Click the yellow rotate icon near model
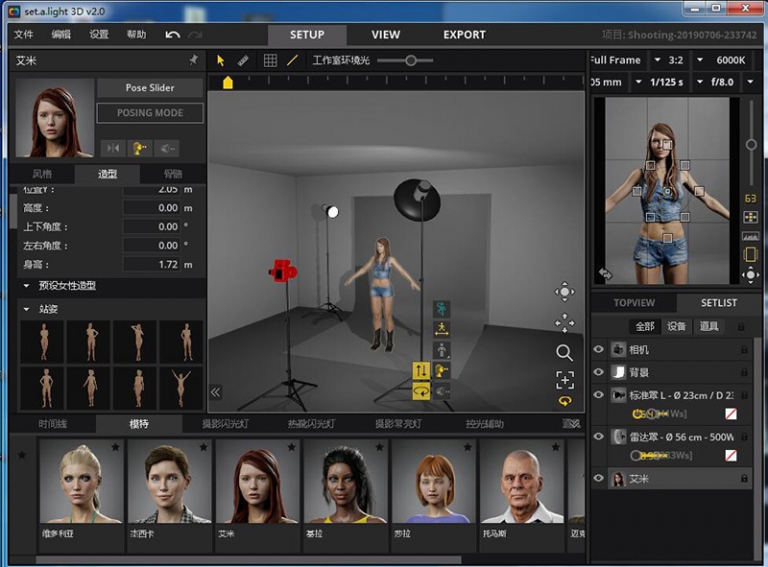Viewport: 768px width, 567px height. click(421, 391)
